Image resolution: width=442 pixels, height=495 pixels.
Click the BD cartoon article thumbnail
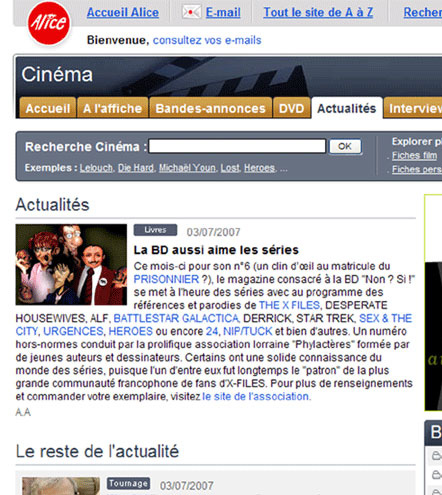point(71,265)
